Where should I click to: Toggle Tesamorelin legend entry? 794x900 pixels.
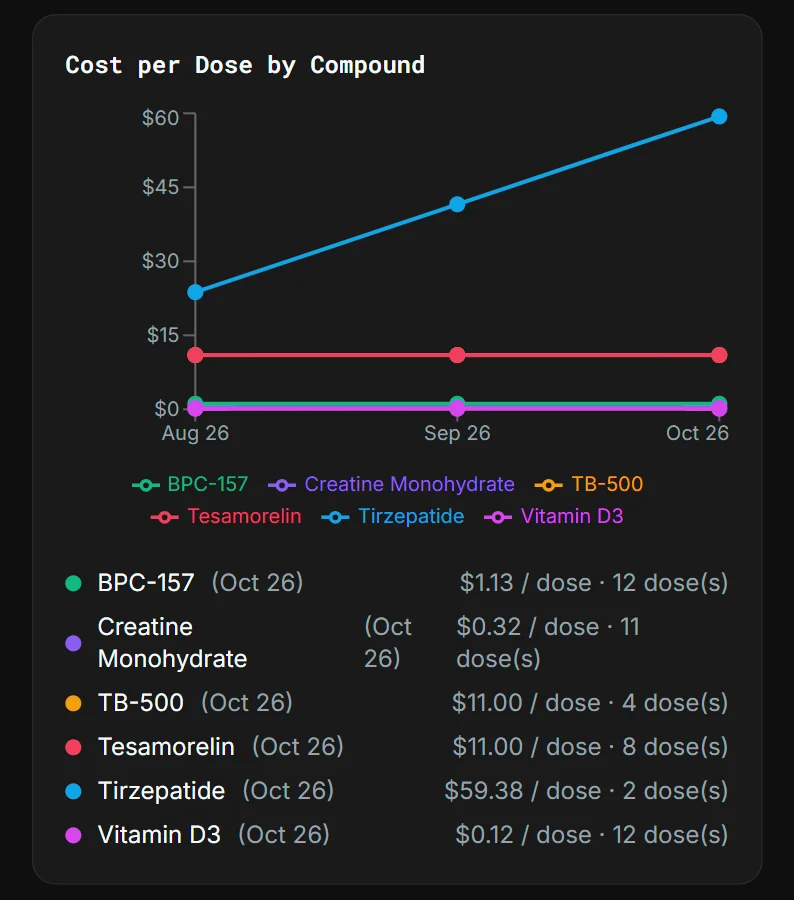(x=226, y=517)
